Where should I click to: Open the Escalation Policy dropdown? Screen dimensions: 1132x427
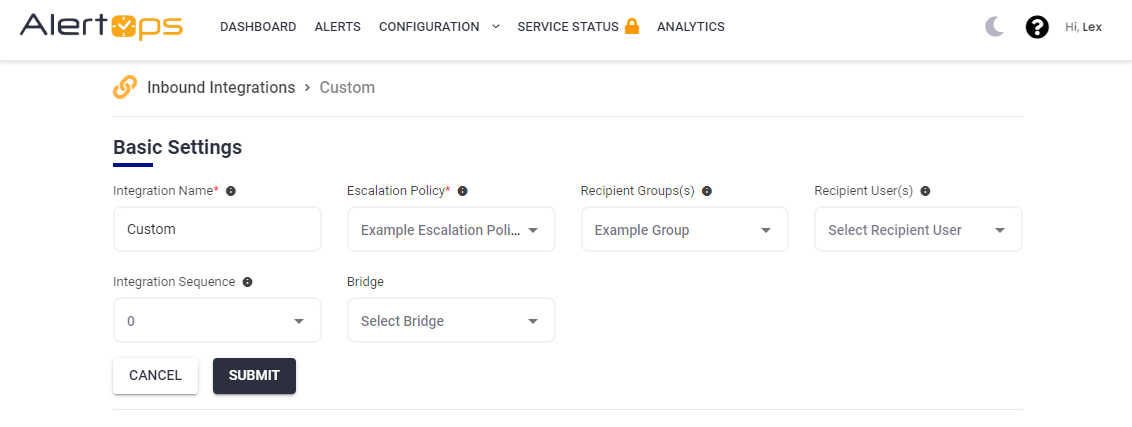click(x=451, y=230)
